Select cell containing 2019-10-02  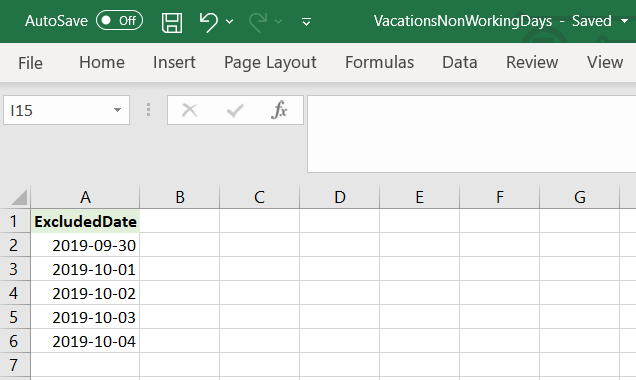coord(85,293)
